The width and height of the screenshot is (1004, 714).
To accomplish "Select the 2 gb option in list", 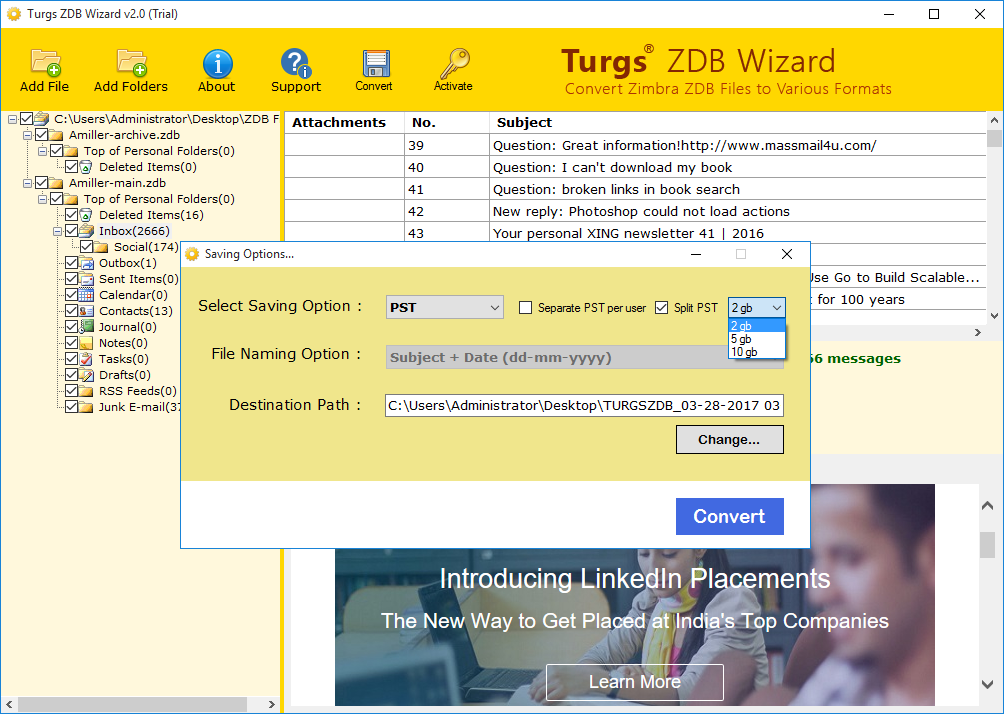I will click(757, 326).
